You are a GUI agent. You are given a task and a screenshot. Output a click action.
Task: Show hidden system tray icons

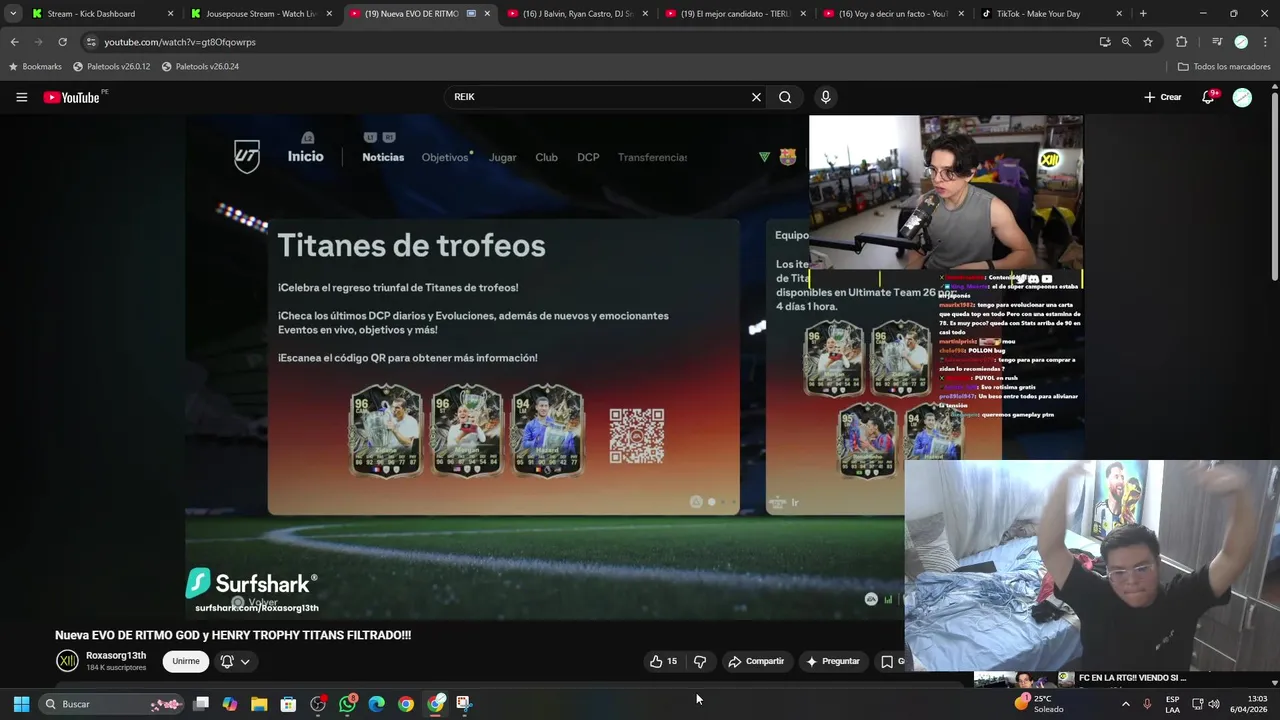click(1126, 704)
